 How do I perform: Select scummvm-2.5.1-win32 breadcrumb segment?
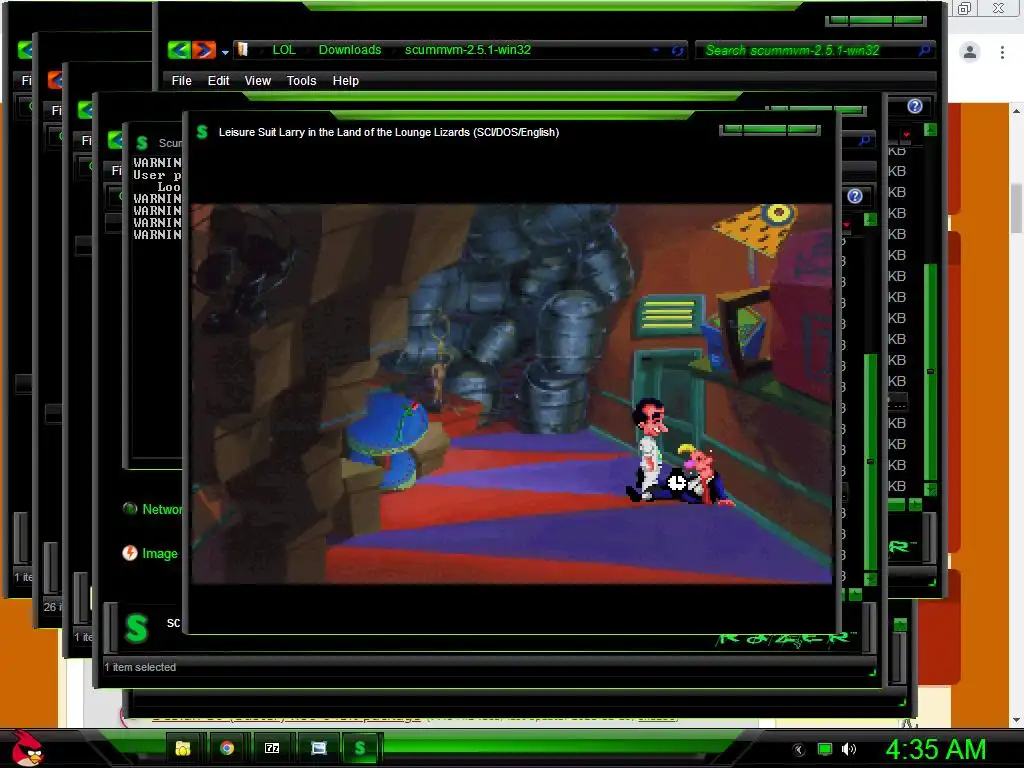click(x=468, y=50)
